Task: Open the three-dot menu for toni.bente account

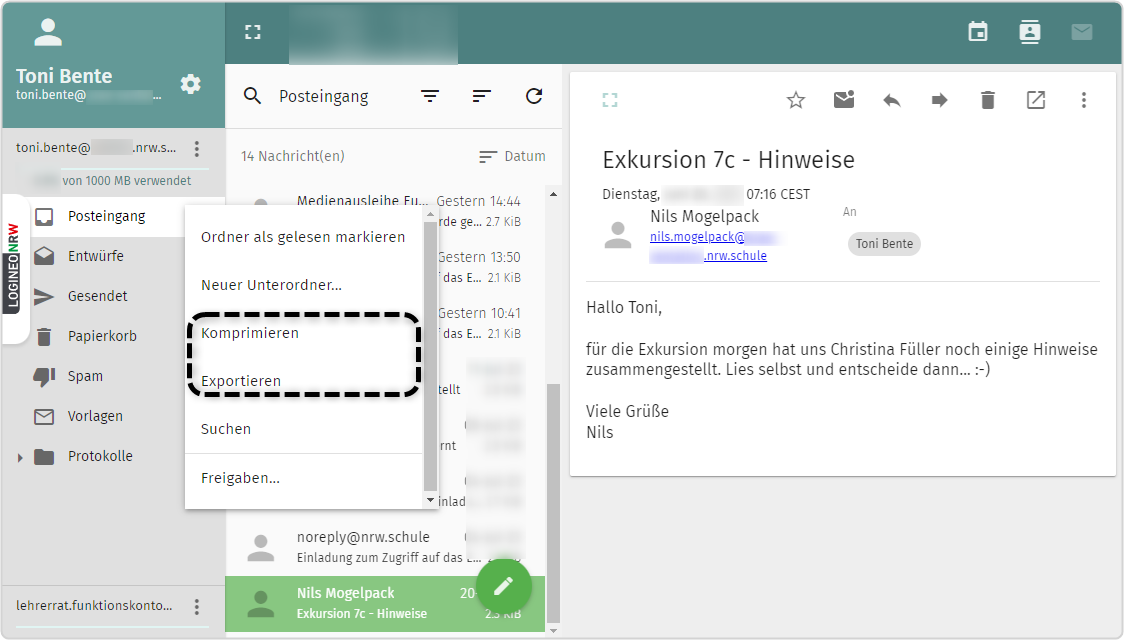Action: [x=197, y=148]
